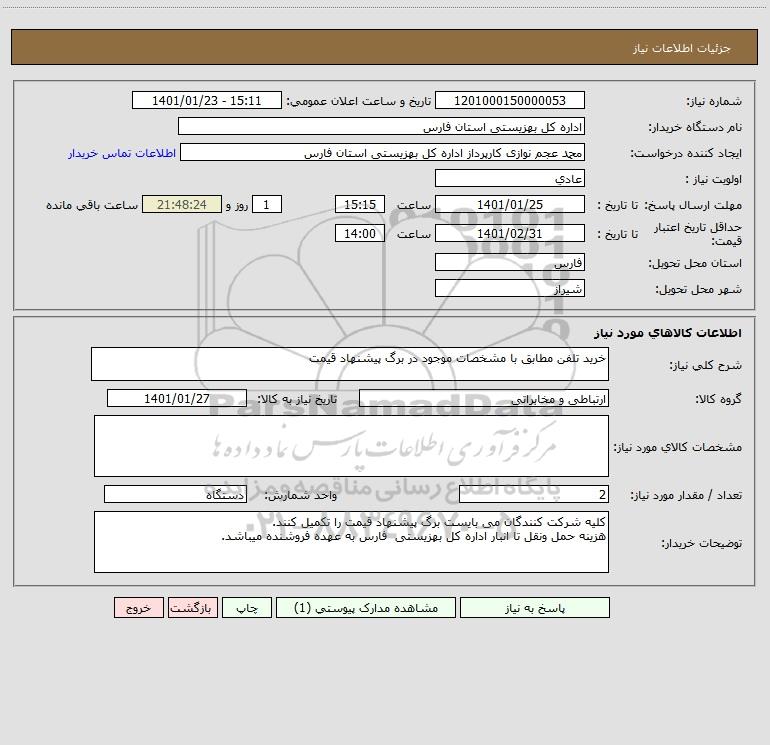Image resolution: width=770 pixels, height=745 pixels.
Task: Click response deadline time 15:15
Action: pyautogui.click(x=359, y=204)
